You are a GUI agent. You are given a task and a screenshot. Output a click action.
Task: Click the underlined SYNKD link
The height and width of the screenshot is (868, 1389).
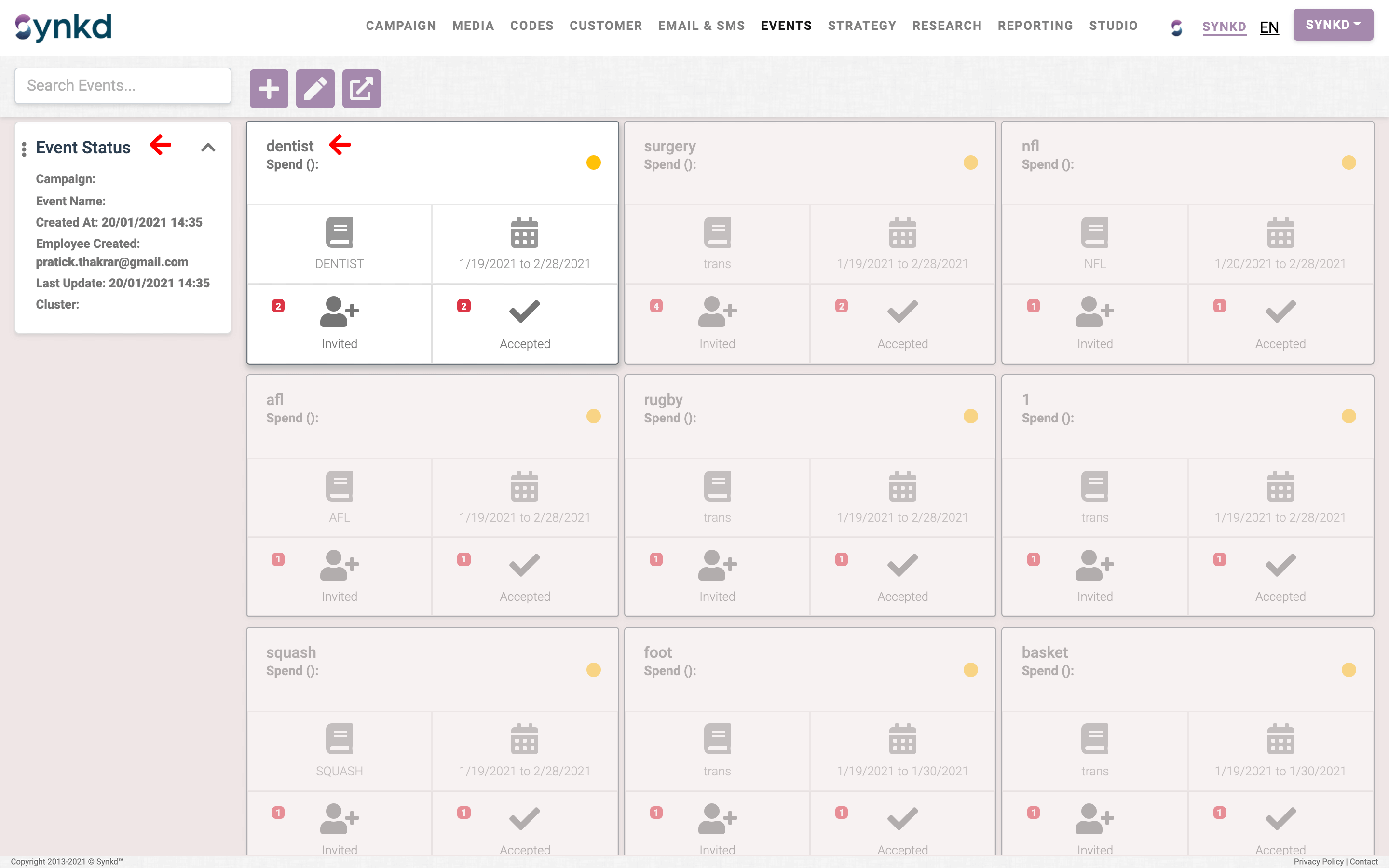tap(1224, 27)
